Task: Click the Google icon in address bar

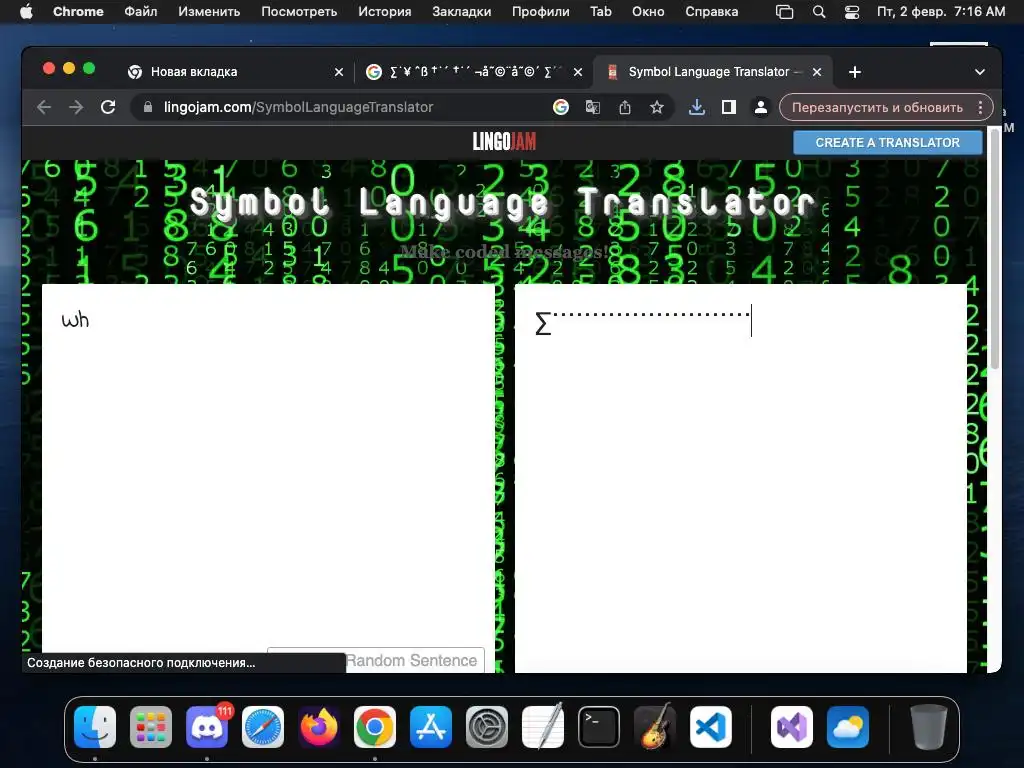Action: coord(561,107)
